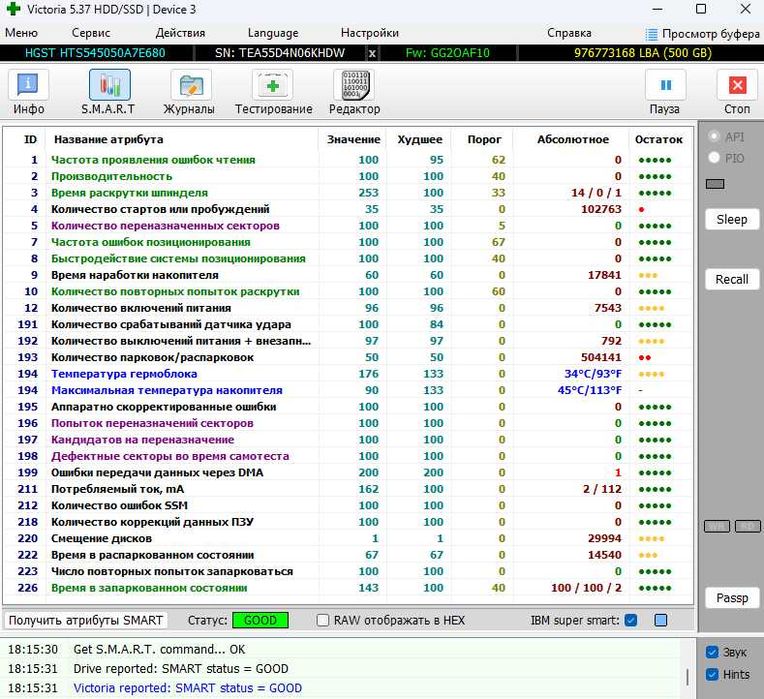Click the Sleep button
Image resolution: width=764 pixels, height=699 pixels.
click(732, 219)
